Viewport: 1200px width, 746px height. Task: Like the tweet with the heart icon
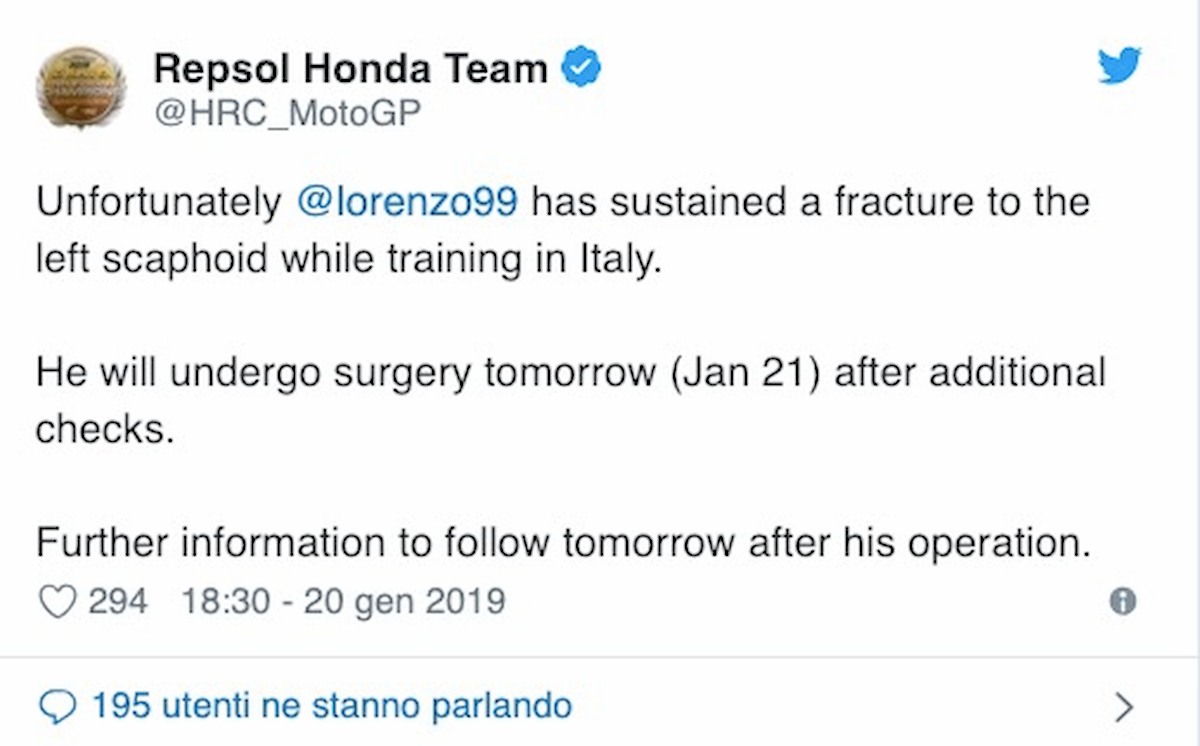tap(58, 602)
